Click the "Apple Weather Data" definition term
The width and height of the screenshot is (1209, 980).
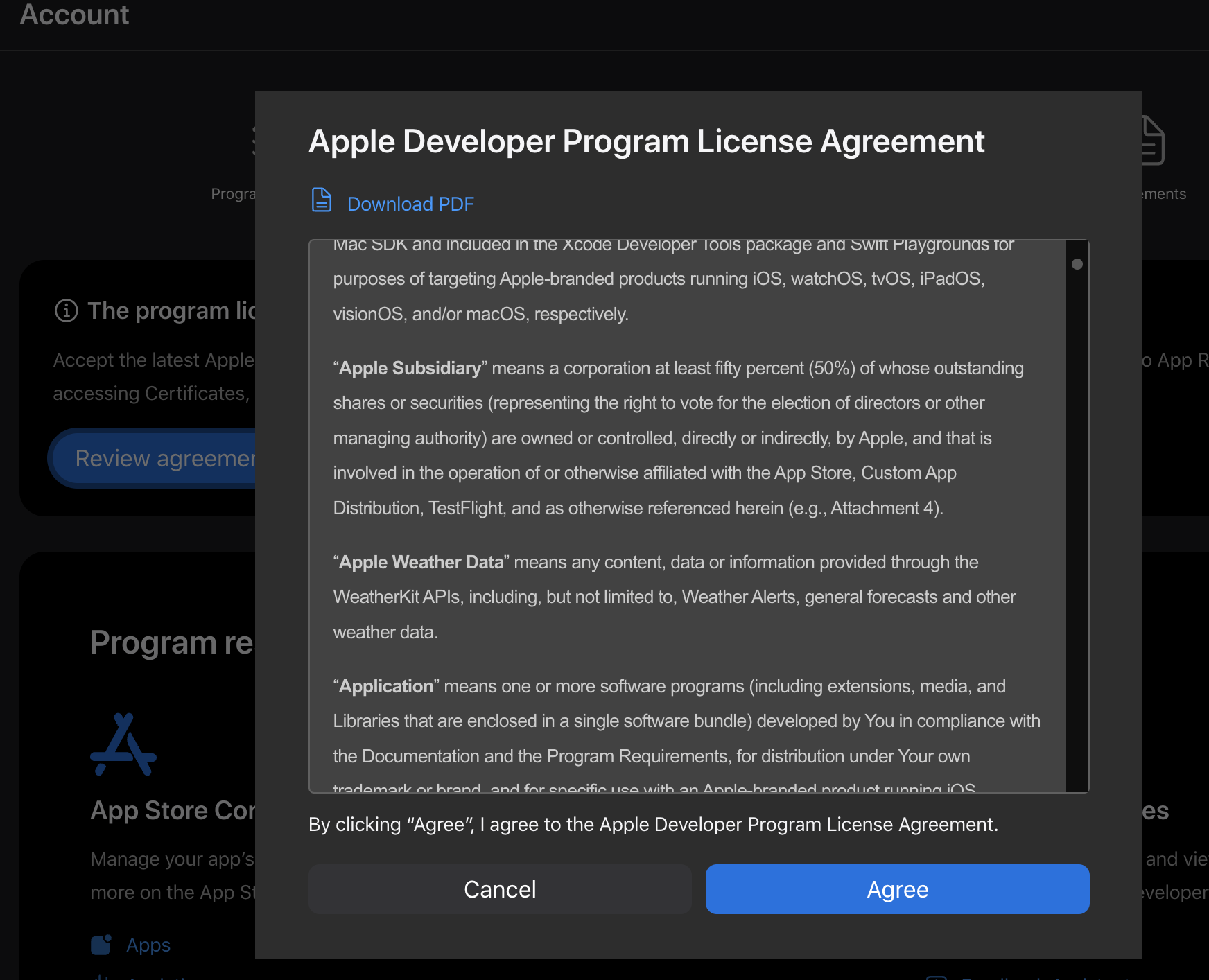(x=421, y=562)
